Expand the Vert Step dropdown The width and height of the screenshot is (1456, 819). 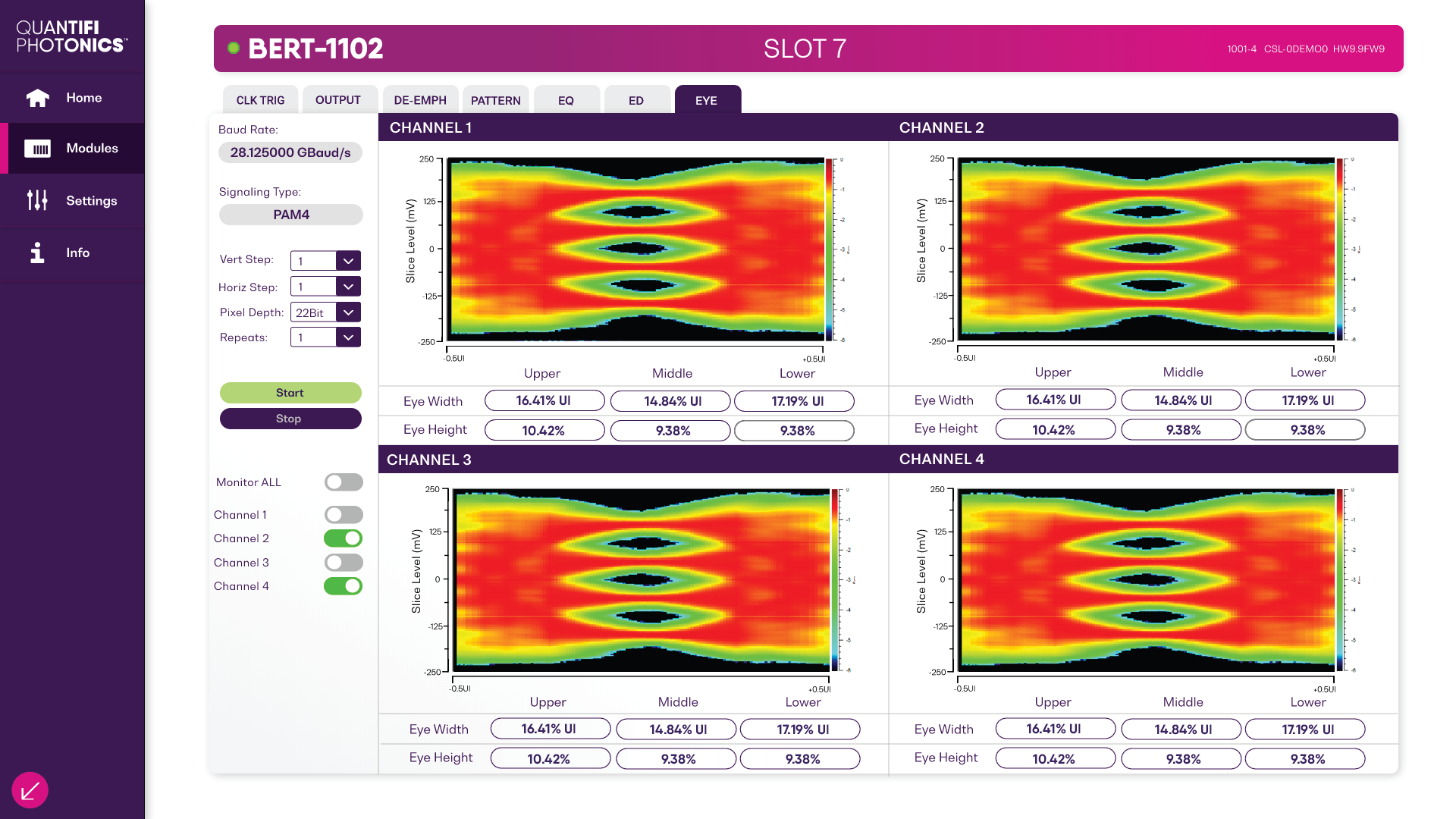(348, 261)
